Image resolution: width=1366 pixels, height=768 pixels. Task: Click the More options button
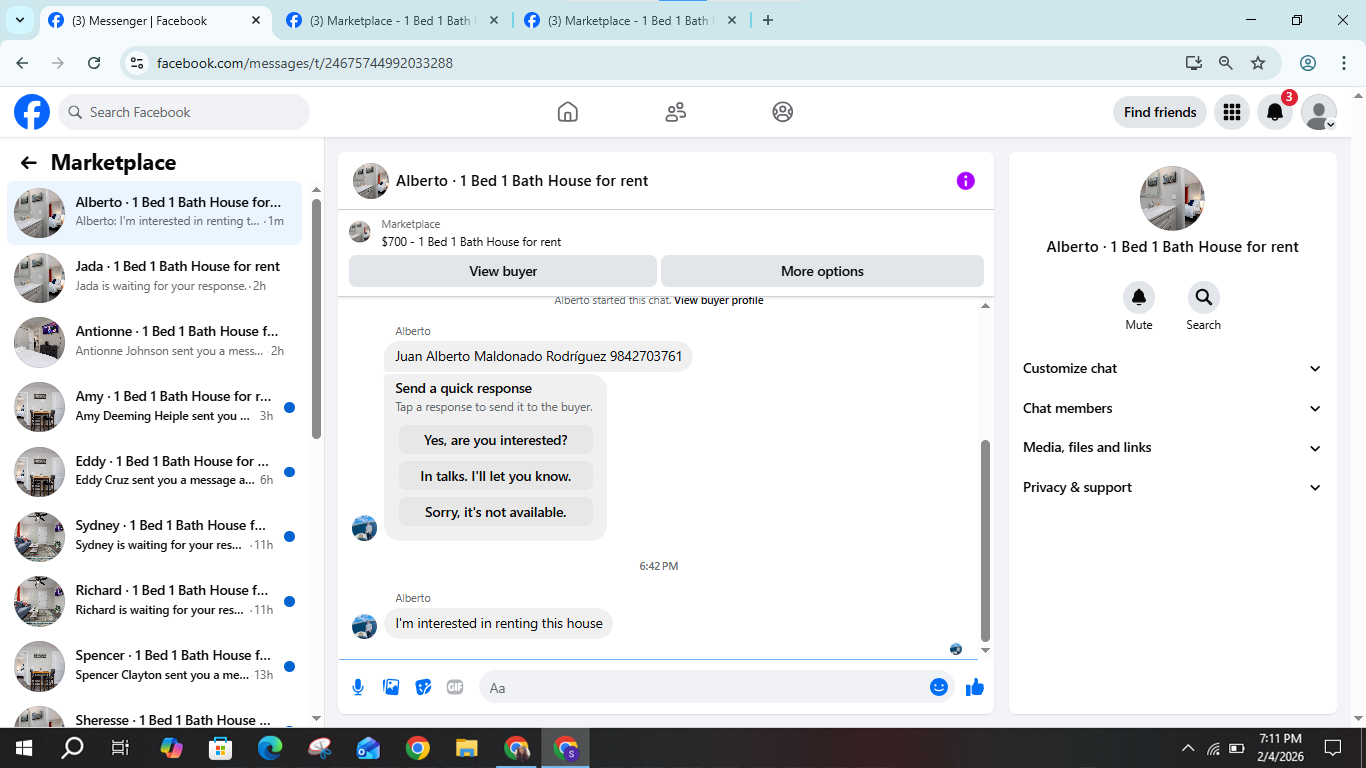click(822, 271)
